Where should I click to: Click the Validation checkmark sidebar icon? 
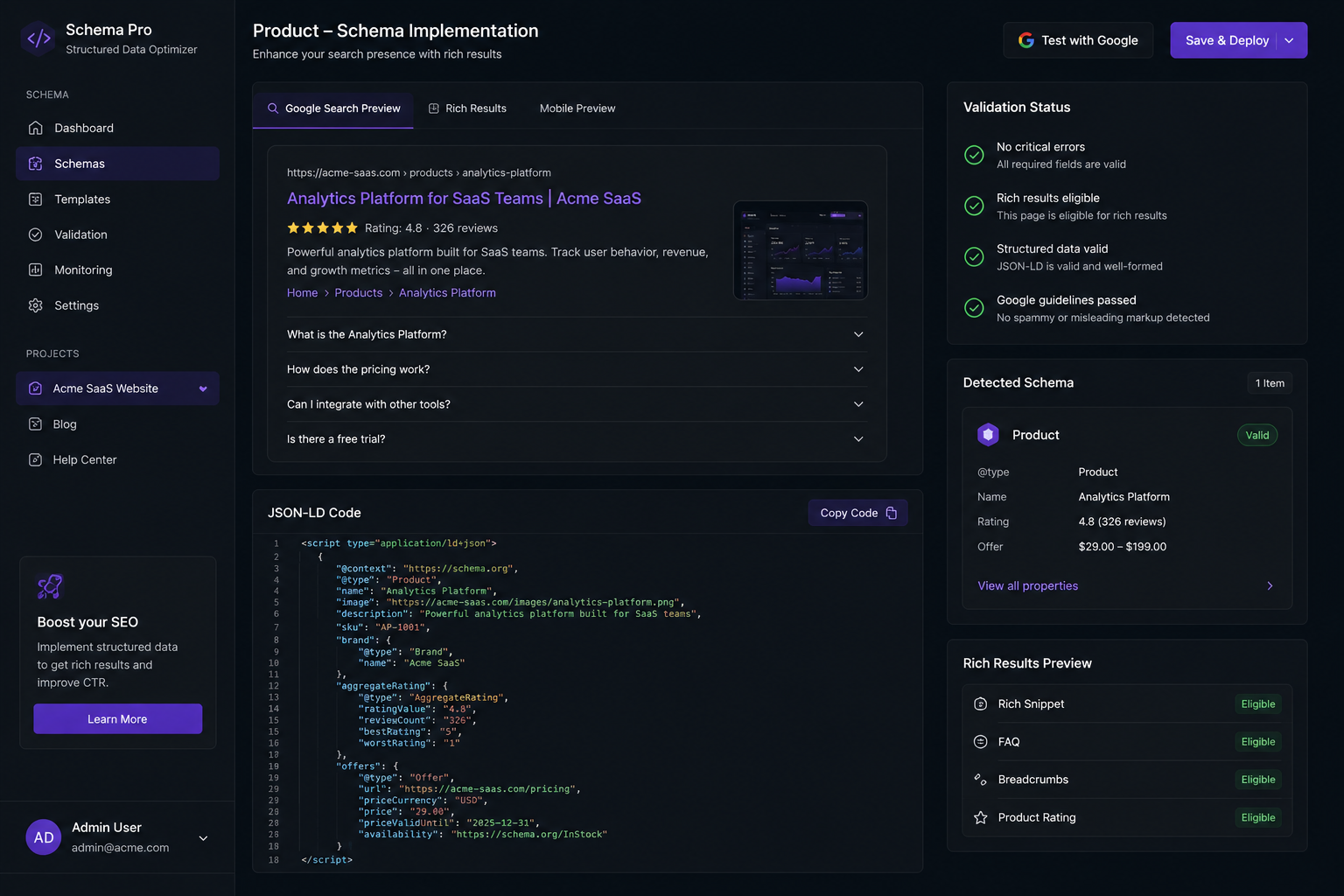pyautogui.click(x=35, y=234)
